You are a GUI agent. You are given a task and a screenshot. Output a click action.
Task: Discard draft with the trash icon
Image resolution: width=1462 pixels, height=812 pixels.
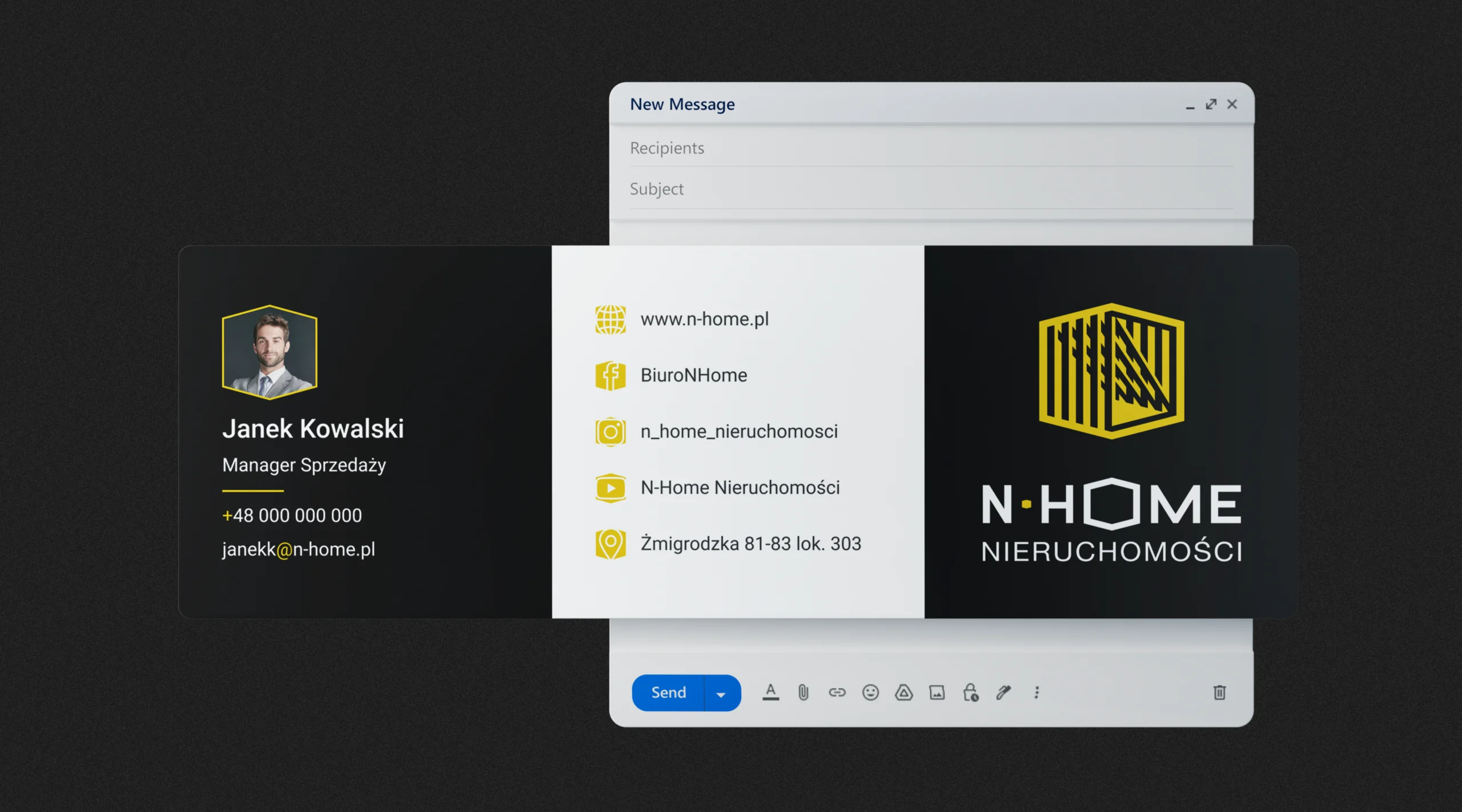tap(1219, 693)
